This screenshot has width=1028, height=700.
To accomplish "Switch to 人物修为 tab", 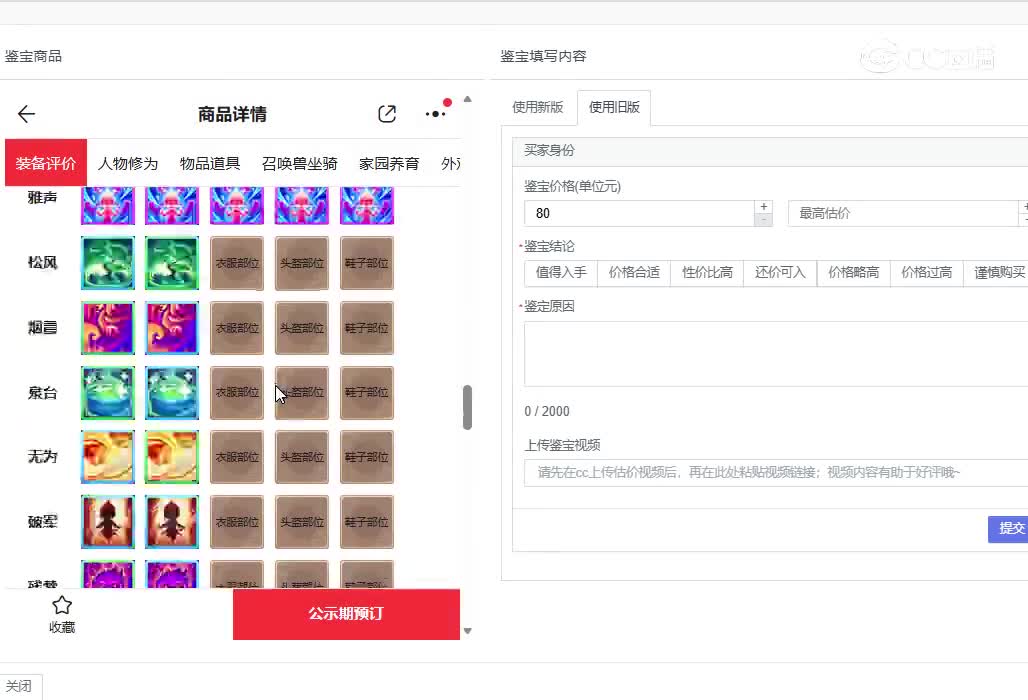I will [x=128, y=163].
